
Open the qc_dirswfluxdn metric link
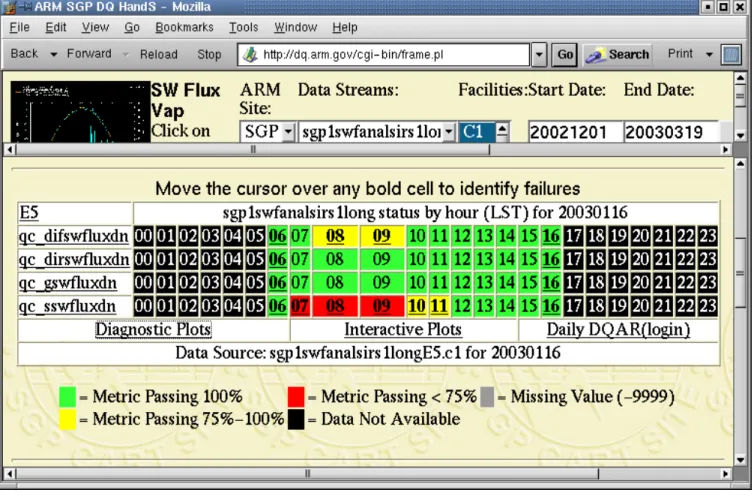coord(74,259)
